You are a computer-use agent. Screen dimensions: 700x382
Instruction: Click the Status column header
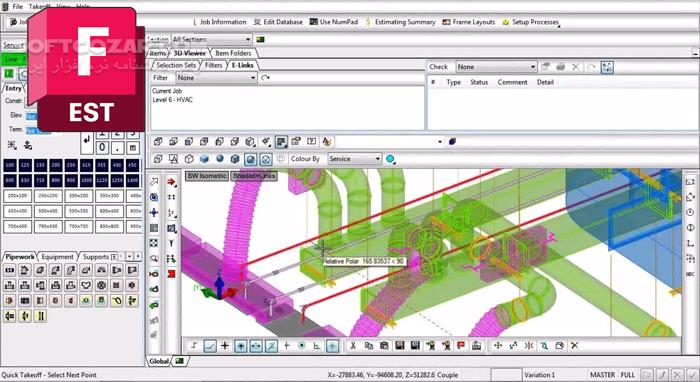(479, 82)
